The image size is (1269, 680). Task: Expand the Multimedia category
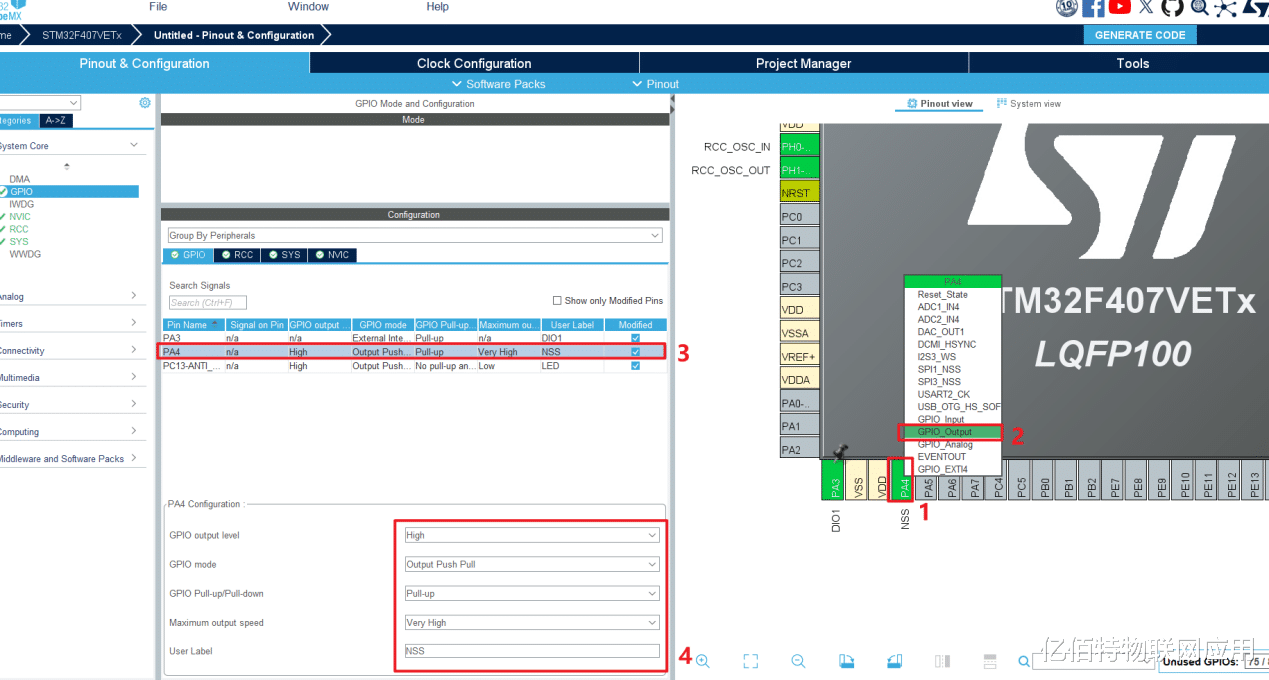(134, 377)
